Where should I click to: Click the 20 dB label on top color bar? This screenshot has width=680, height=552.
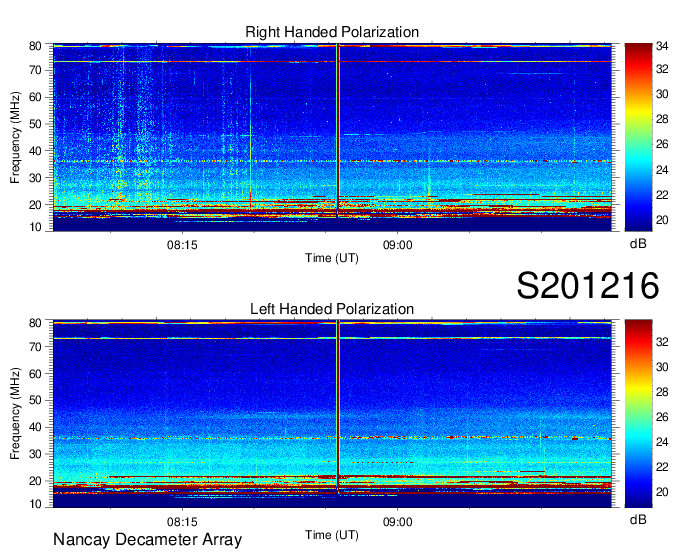coord(662,220)
